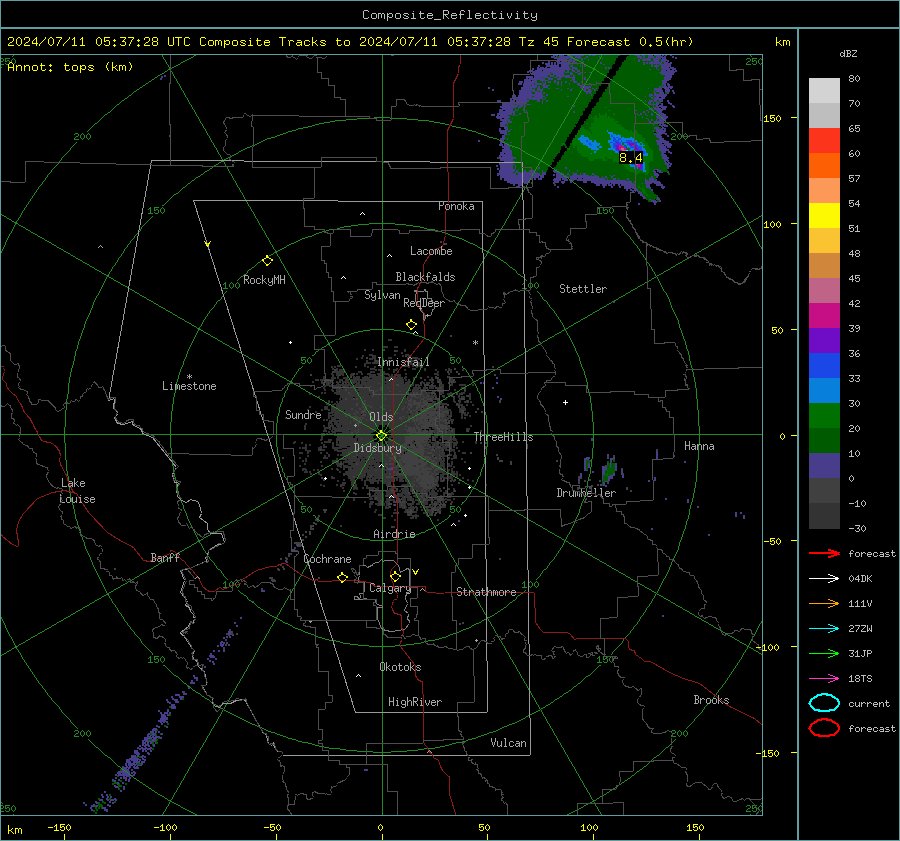Click the 'Annot: tops (km)' annotation label
Viewport: 900px width, 841px height.
(x=70, y=67)
